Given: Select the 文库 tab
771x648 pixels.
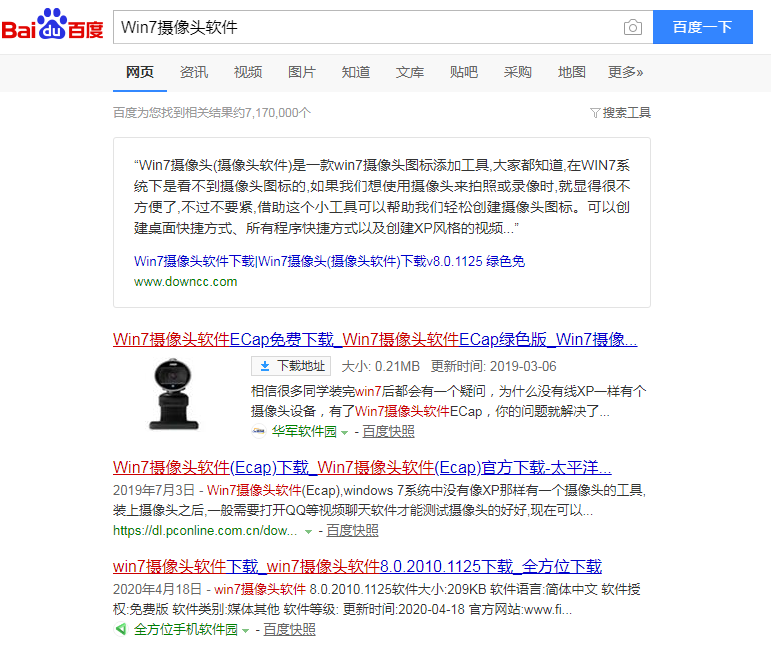Looking at the screenshot, I should click(410, 72).
